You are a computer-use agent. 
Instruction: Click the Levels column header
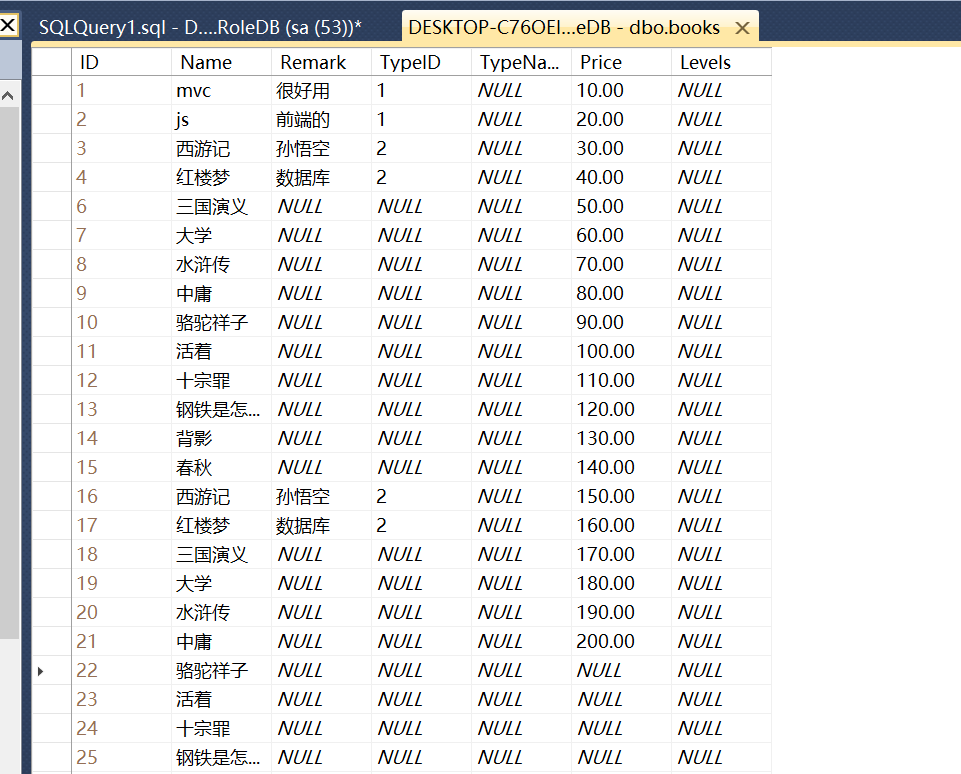pos(721,63)
